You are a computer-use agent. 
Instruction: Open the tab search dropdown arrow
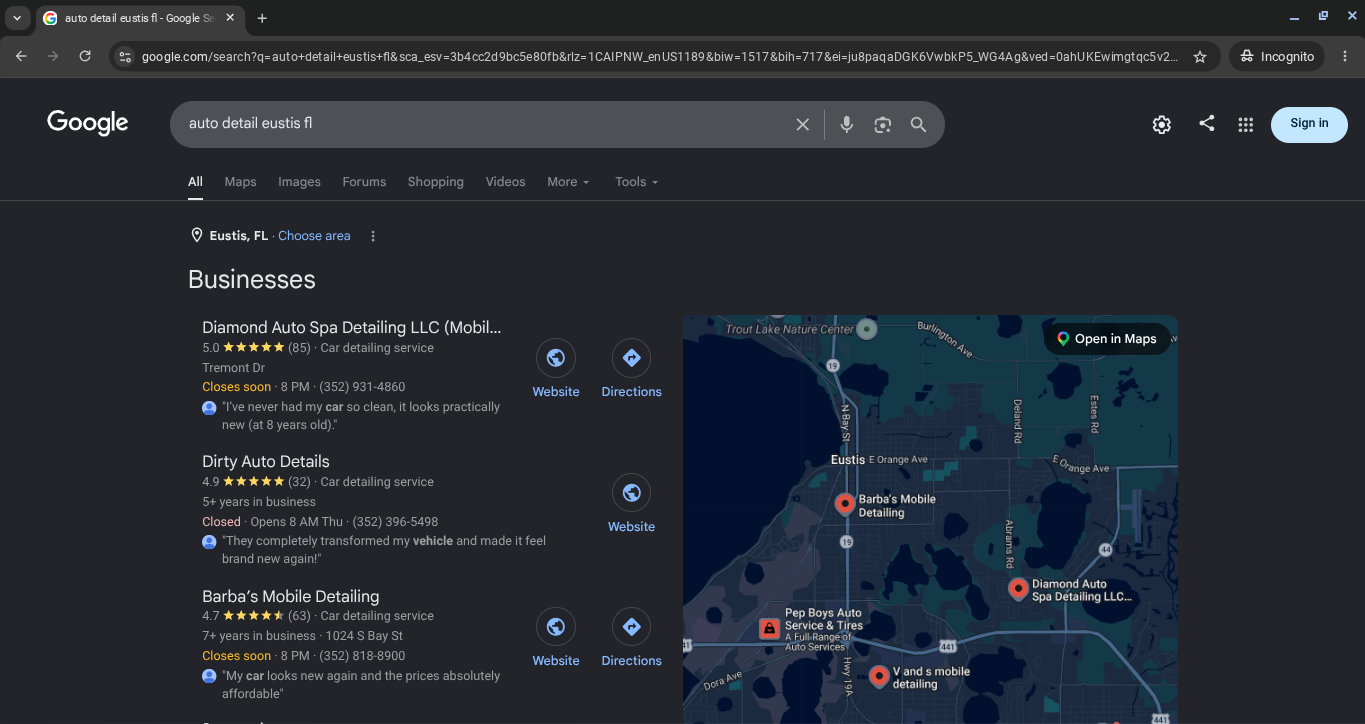[x=17, y=18]
